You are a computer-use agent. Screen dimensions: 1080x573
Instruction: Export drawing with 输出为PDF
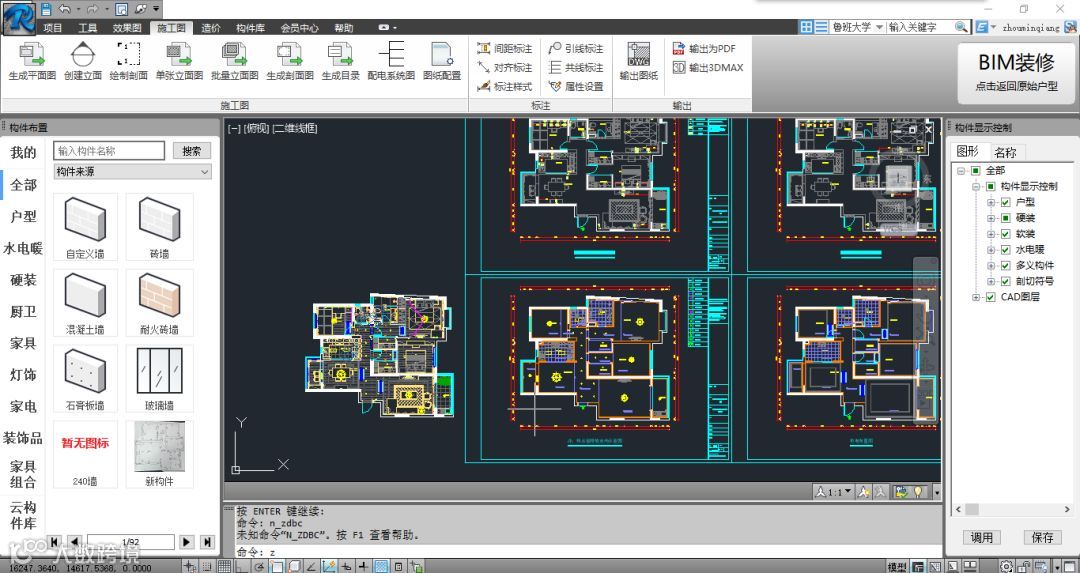(x=704, y=48)
